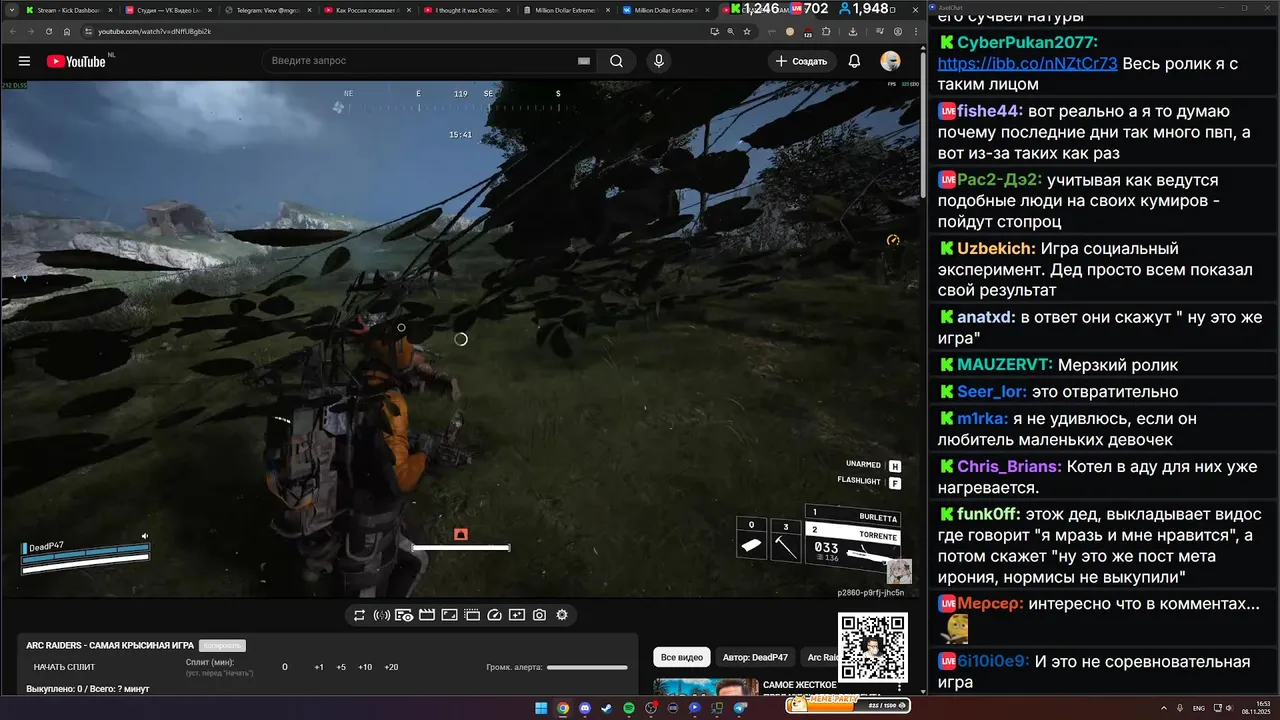Viewport: 1280px width, 720px height.
Task: Go to YouTube home via logo
Action: click(76, 61)
